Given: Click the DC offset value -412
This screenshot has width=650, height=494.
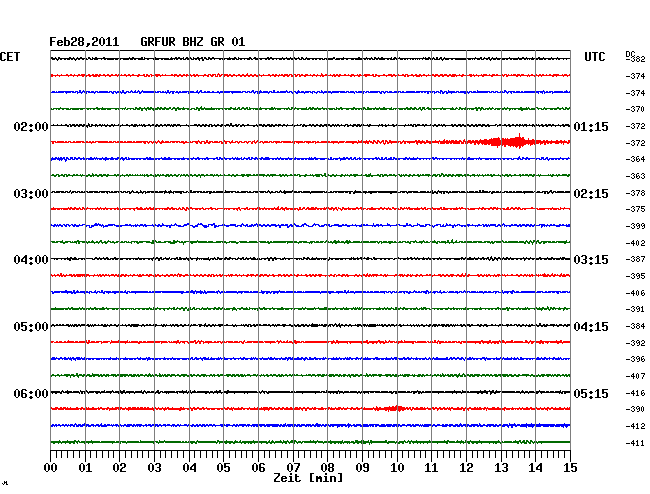Looking at the screenshot, I should [x=635, y=426].
